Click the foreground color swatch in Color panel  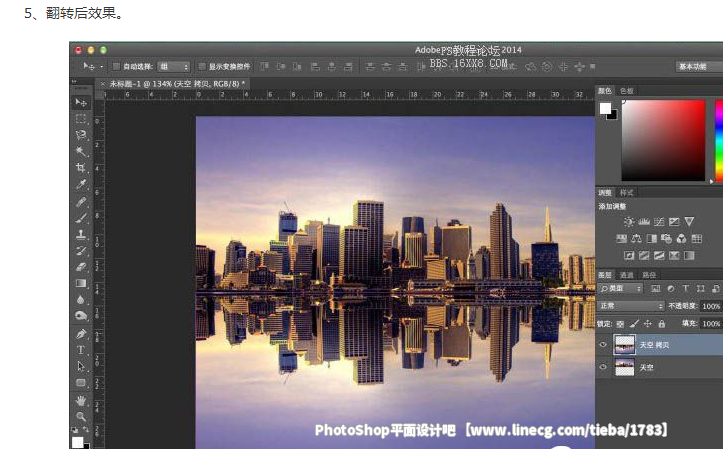605,108
